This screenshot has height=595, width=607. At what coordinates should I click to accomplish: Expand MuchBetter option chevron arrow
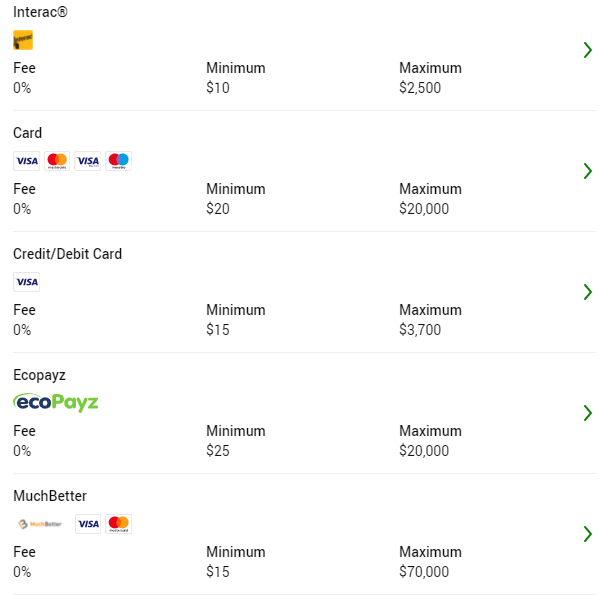tap(588, 534)
